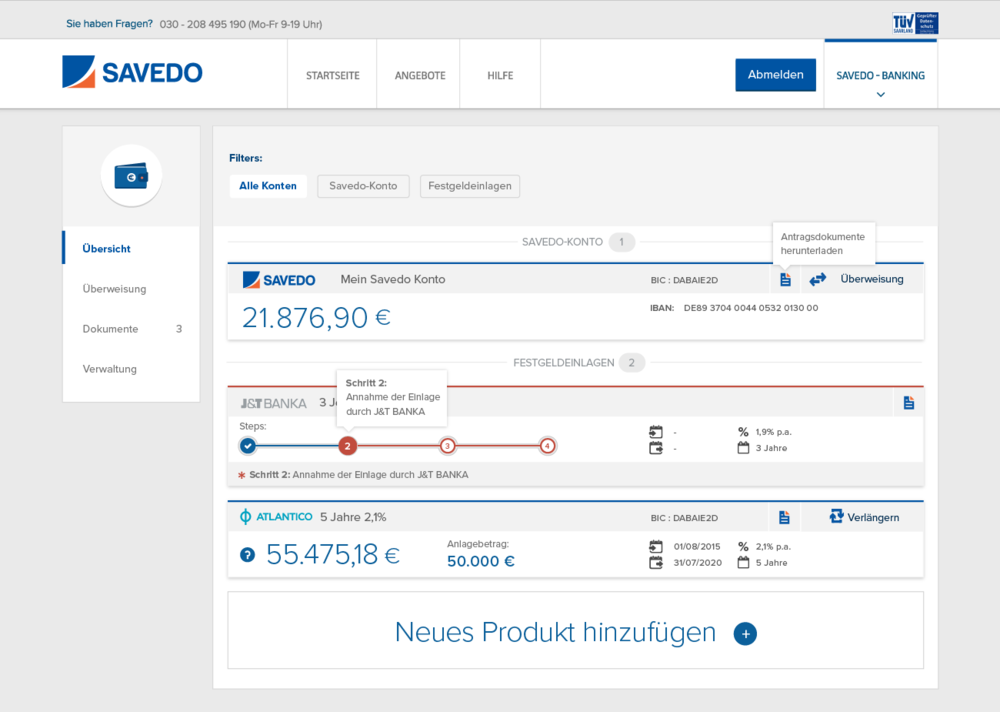Click Atlantico end date calendar icon
This screenshot has height=712, width=1000.
coord(656,563)
